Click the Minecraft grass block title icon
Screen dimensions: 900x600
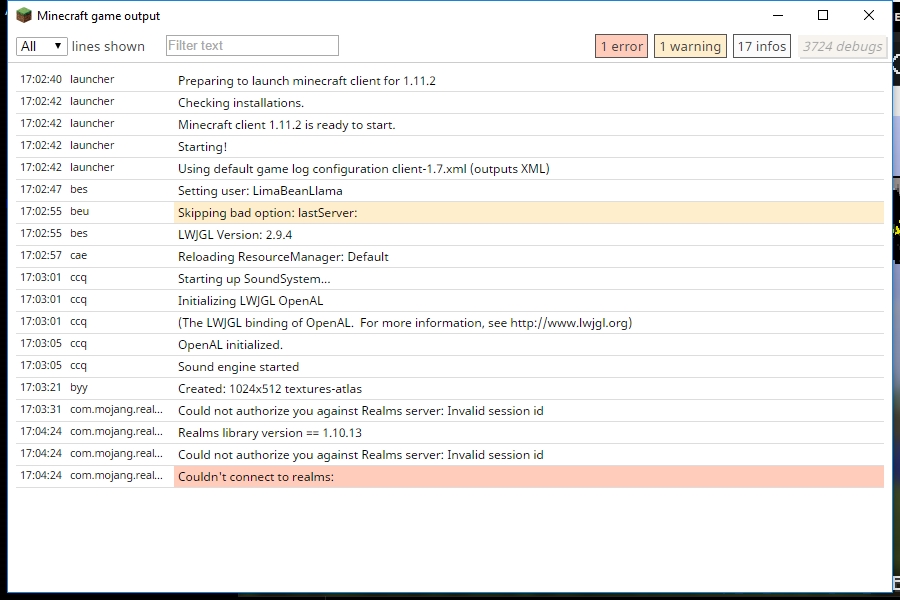24,15
